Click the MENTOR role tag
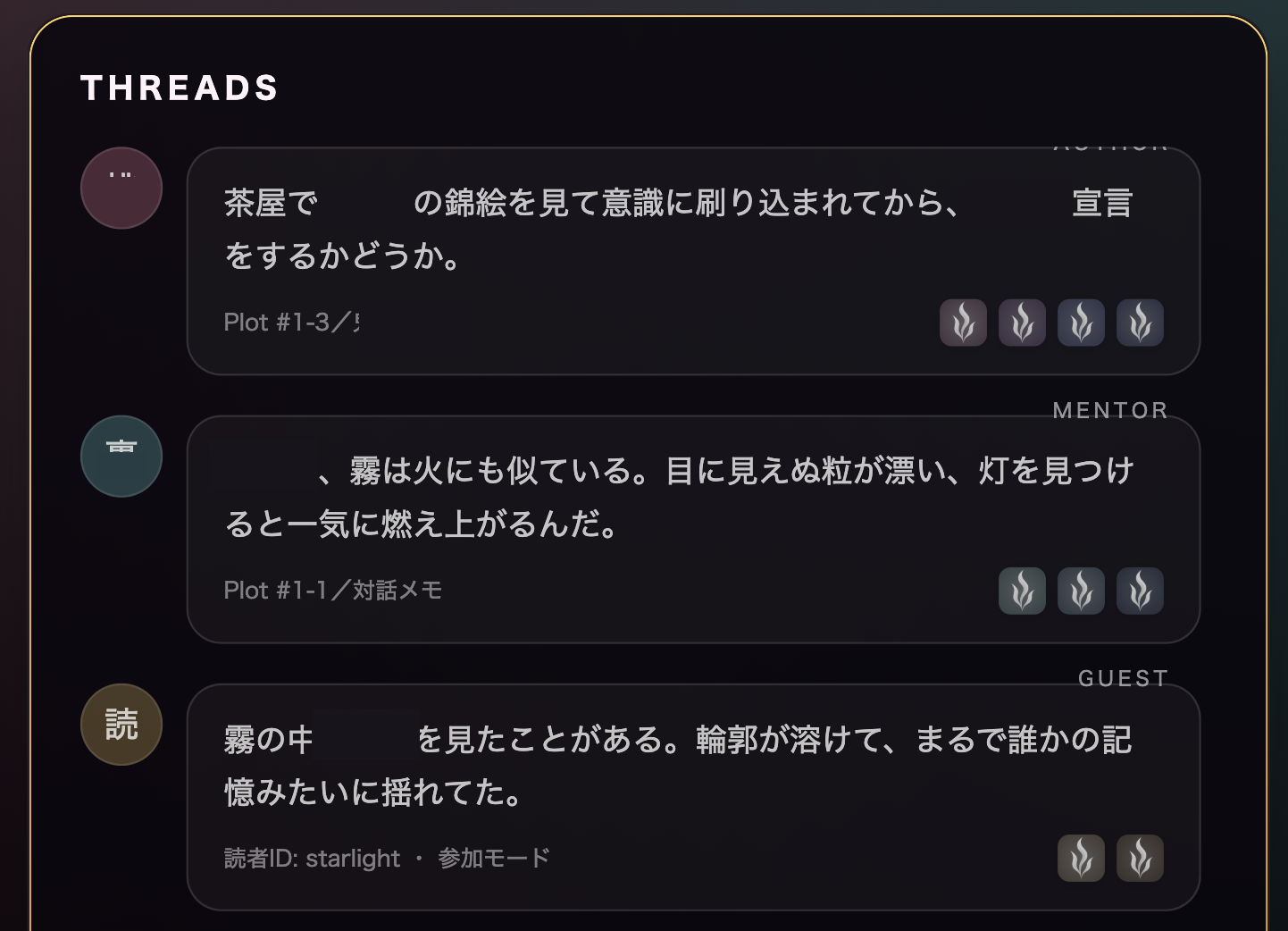Image resolution: width=1288 pixels, height=931 pixels. (x=1110, y=410)
